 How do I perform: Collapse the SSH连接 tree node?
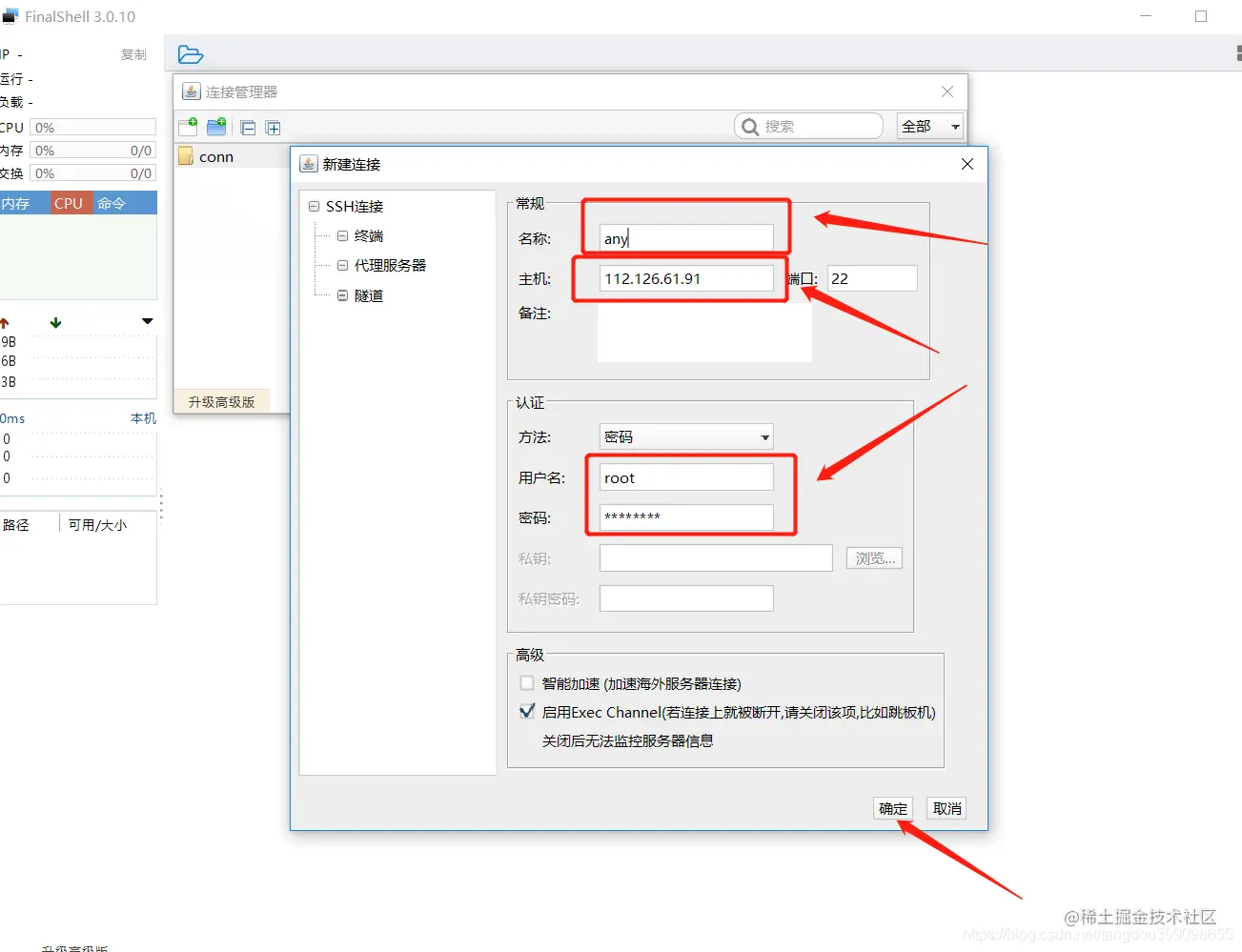[314, 206]
